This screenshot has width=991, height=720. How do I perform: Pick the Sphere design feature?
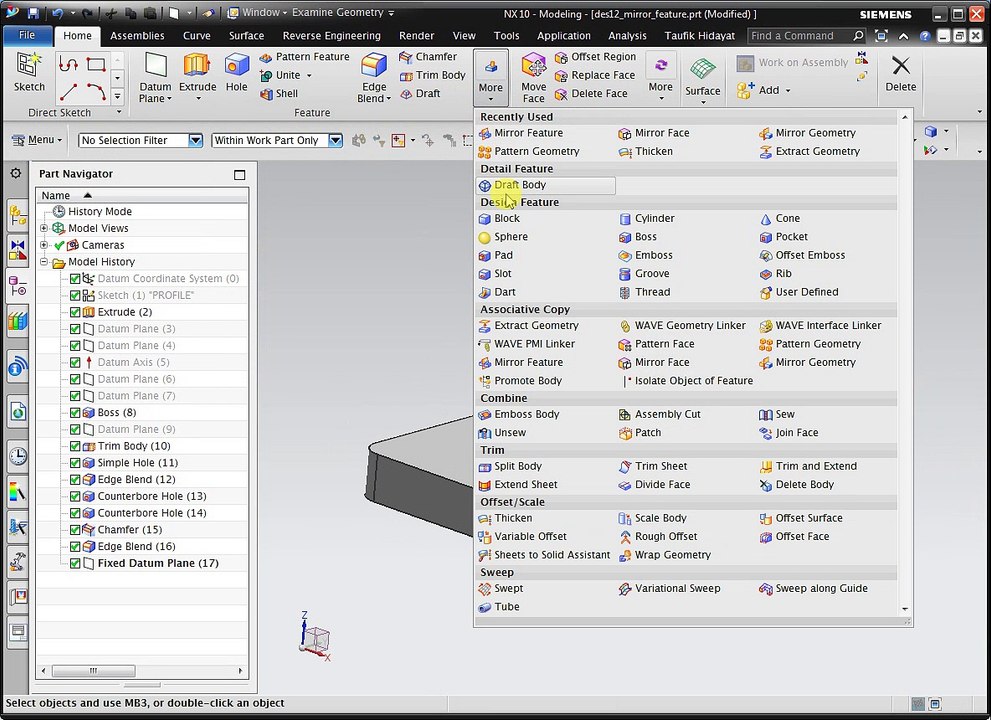tap(503, 237)
